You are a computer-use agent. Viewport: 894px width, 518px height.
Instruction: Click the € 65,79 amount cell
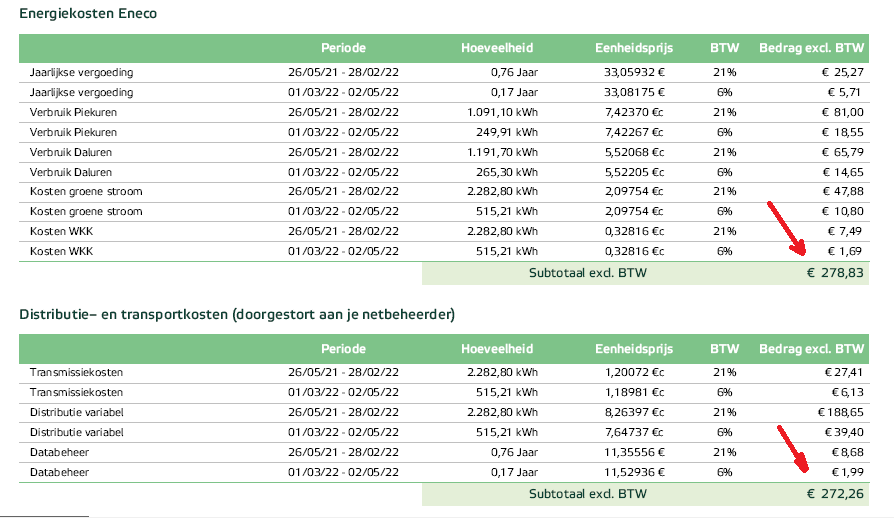click(842, 152)
